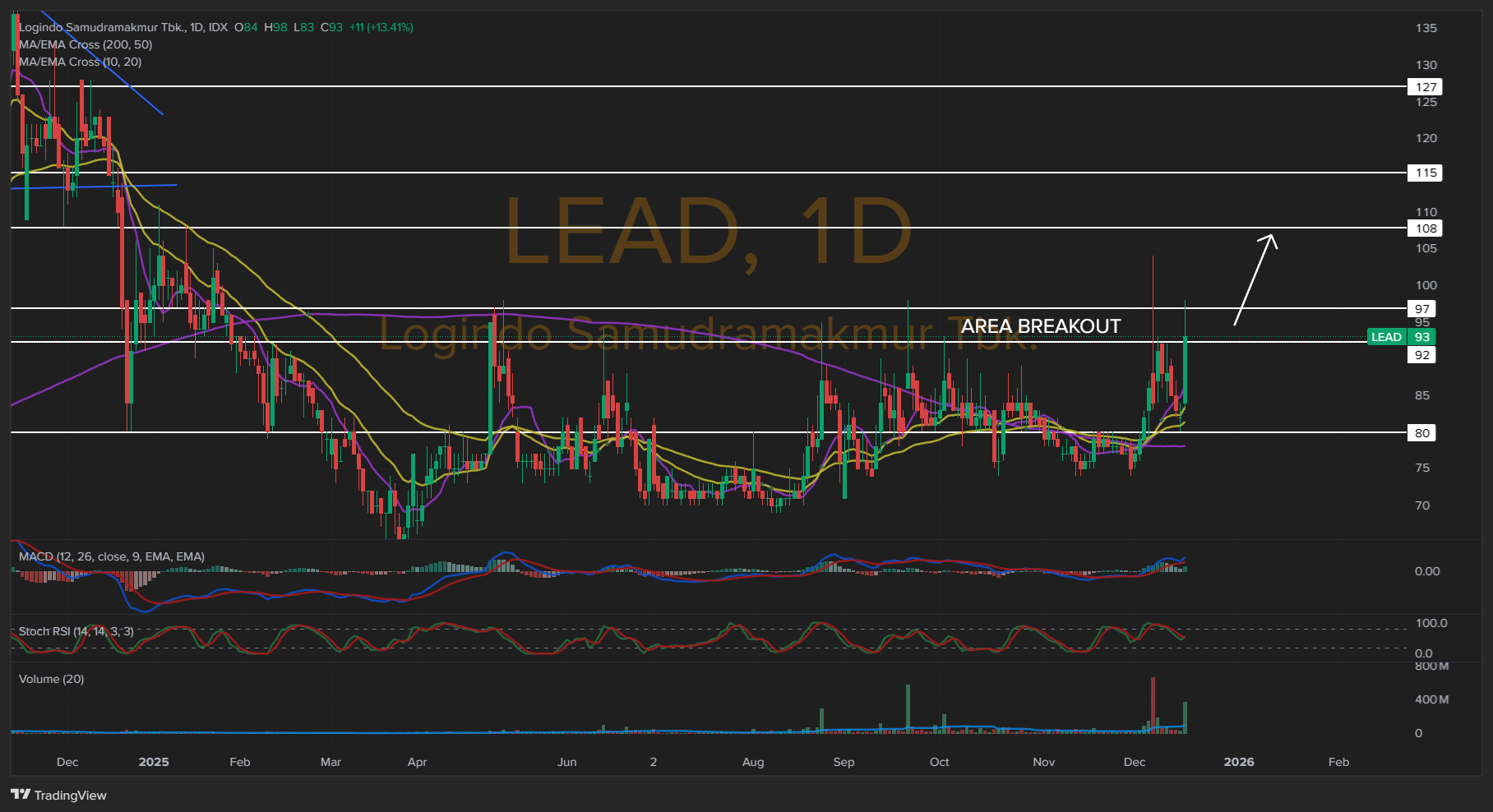
Task: Select the green LEAD ticker price tag
Action: click(1401, 337)
